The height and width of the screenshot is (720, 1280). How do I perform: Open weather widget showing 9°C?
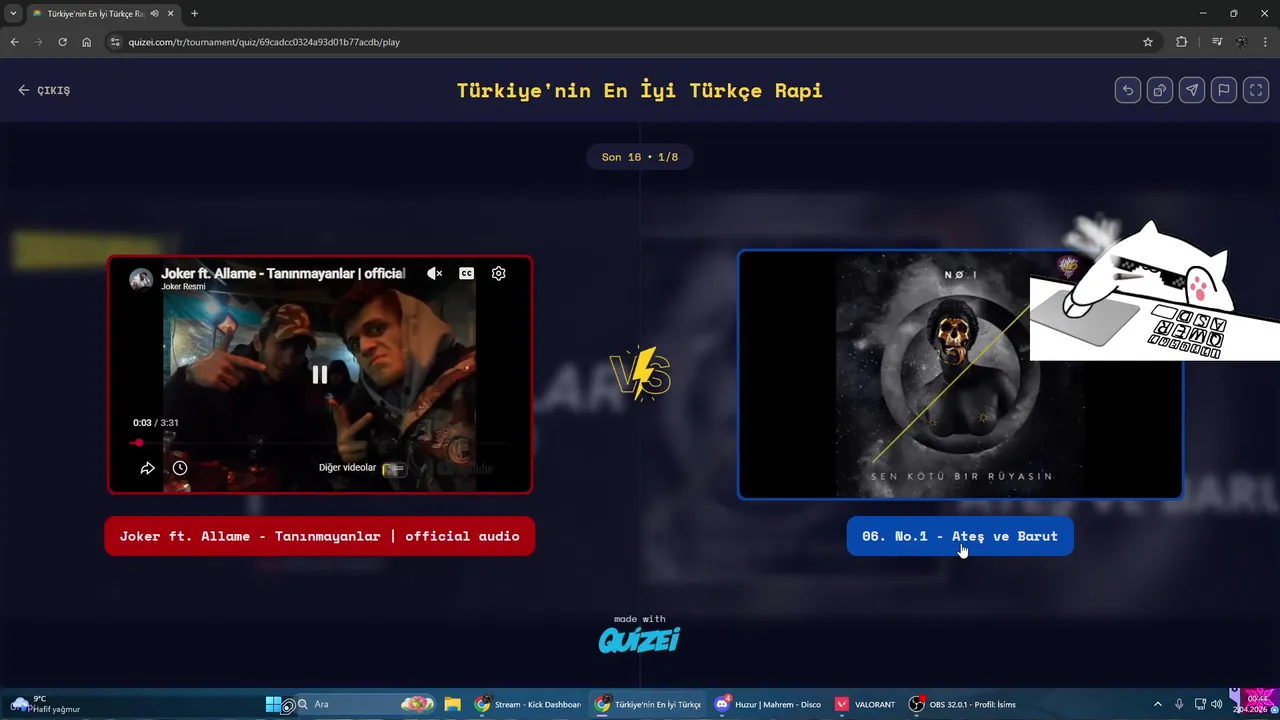[x=45, y=704]
